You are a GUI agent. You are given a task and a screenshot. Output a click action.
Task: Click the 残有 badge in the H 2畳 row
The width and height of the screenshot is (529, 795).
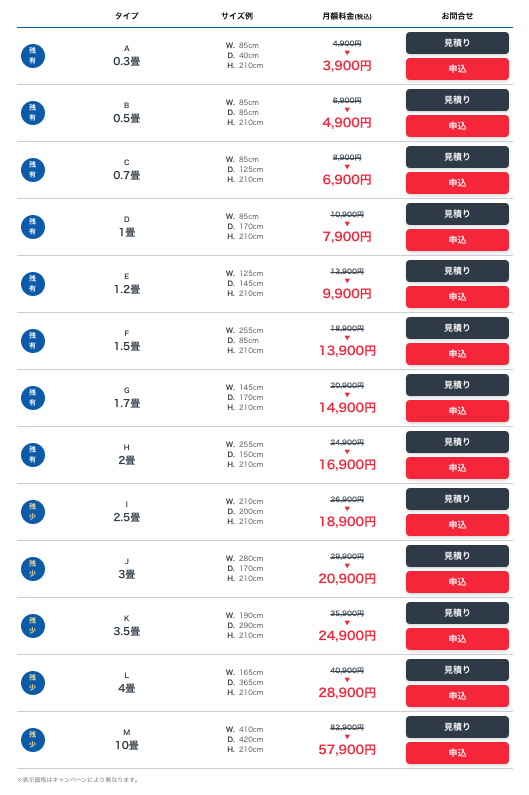(33, 455)
